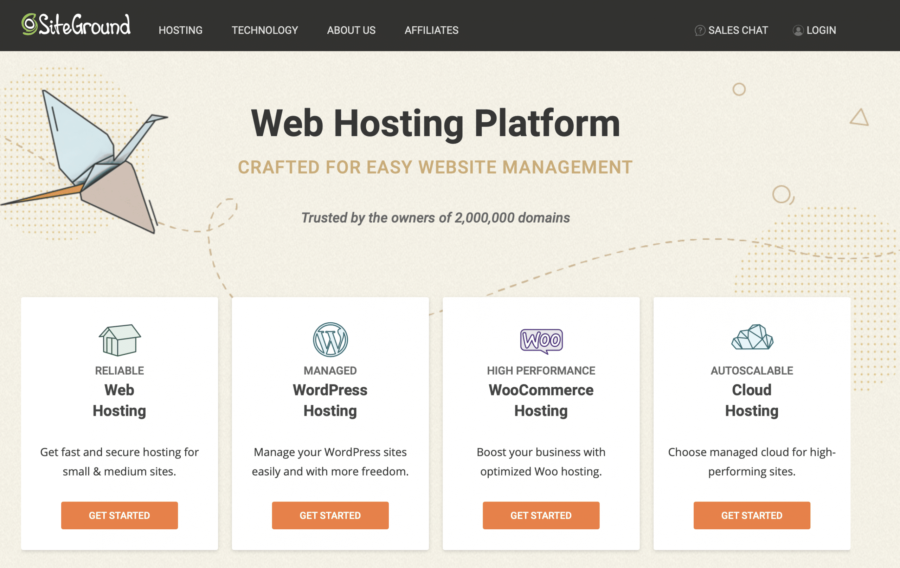Get started with WooCommerce Hosting
The height and width of the screenshot is (568, 900).
pos(541,515)
